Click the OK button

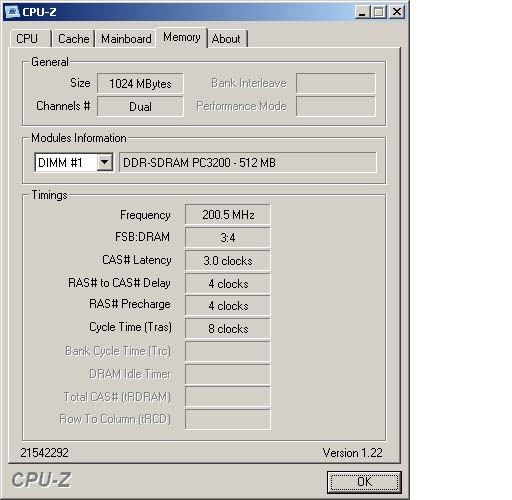pyautogui.click(x=364, y=482)
